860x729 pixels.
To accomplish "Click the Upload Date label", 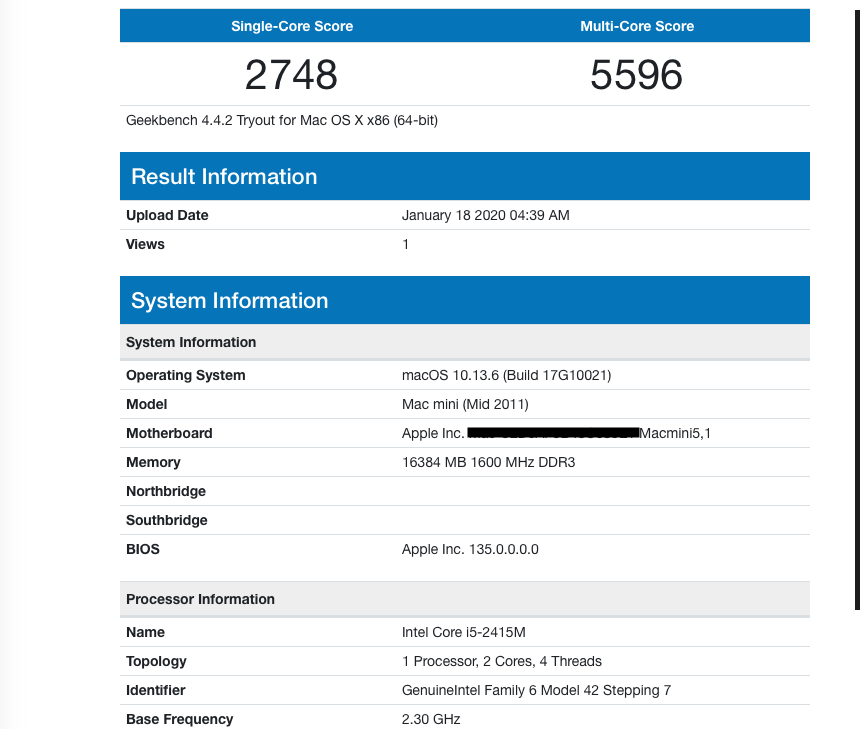I will 167,215.
